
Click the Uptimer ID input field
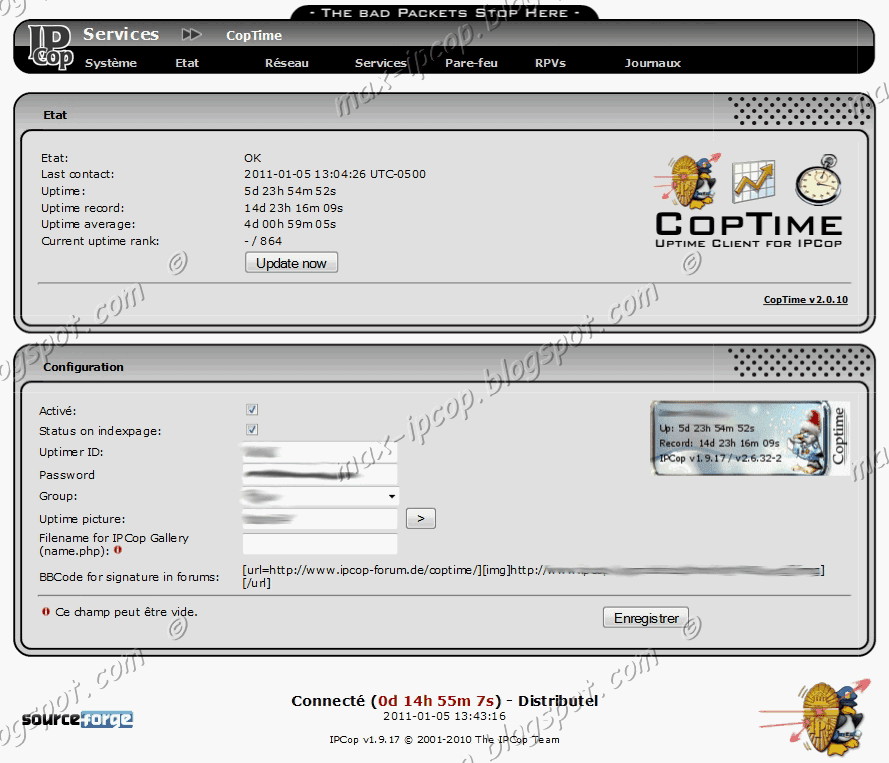click(320, 452)
